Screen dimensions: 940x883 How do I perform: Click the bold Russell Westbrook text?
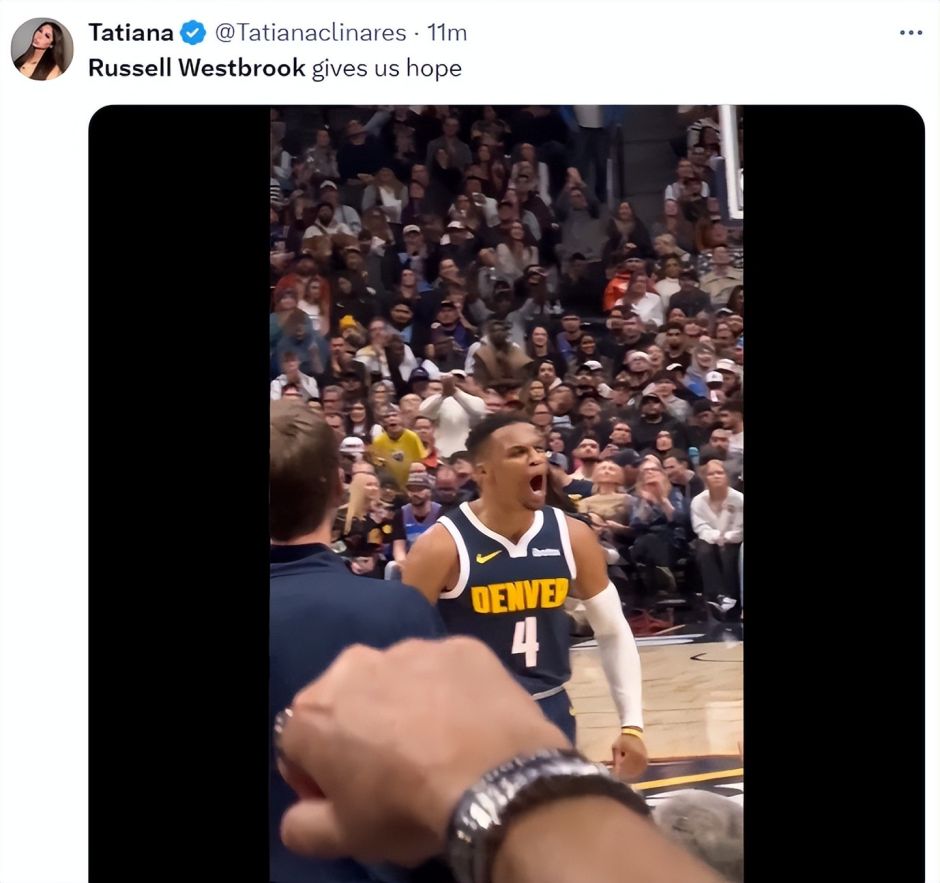[x=197, y=68]
